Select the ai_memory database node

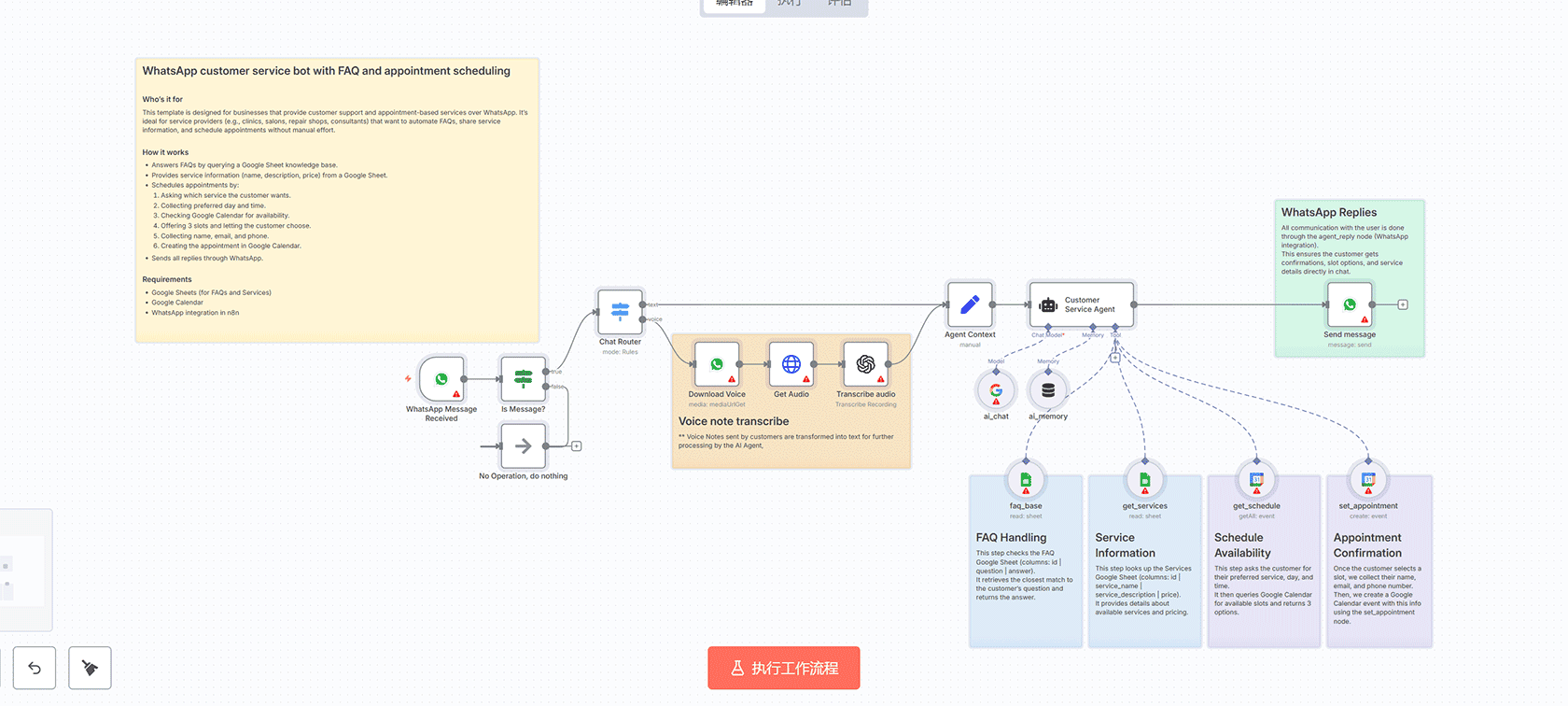(x=1048, y=390)
